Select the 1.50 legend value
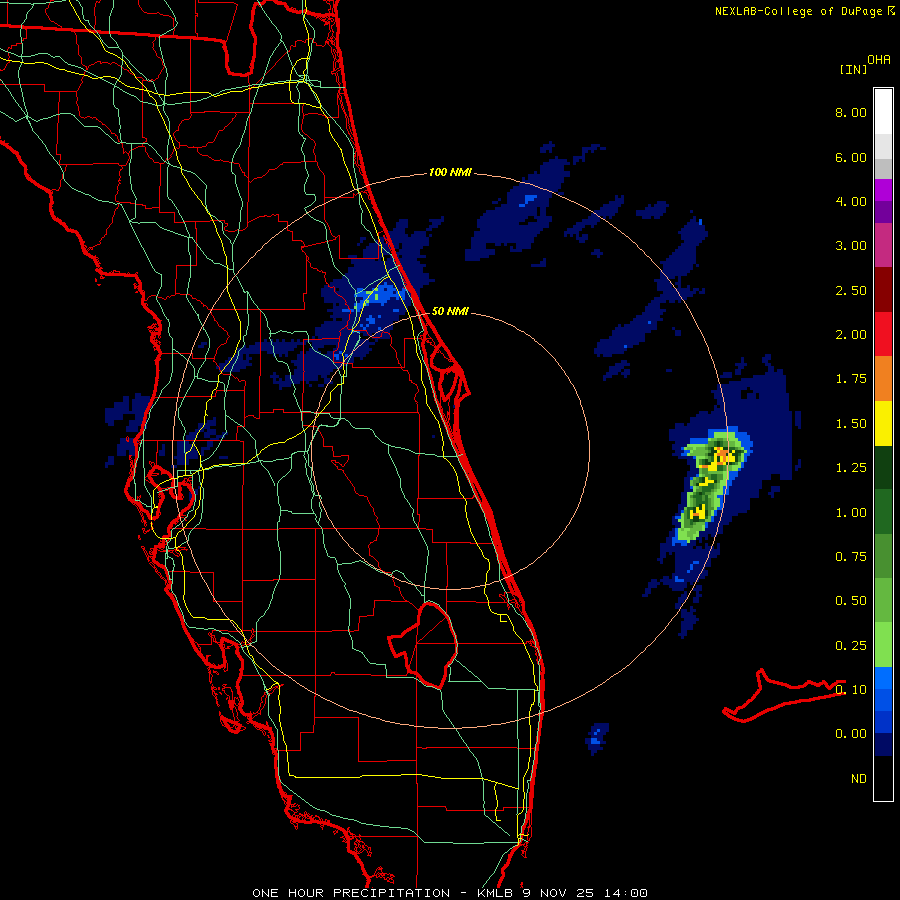Screen dimensions: 900x900 pos(851,424)
